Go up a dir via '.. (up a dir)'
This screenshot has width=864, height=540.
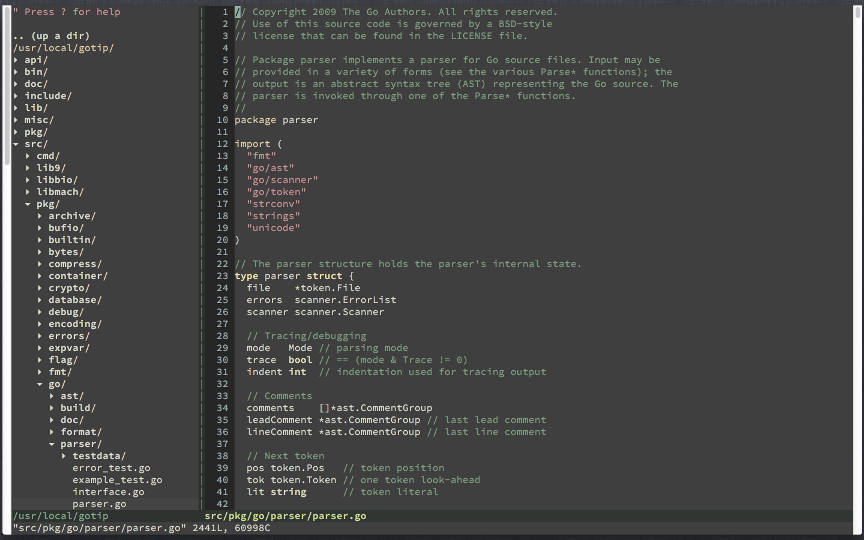pos(51,36)
